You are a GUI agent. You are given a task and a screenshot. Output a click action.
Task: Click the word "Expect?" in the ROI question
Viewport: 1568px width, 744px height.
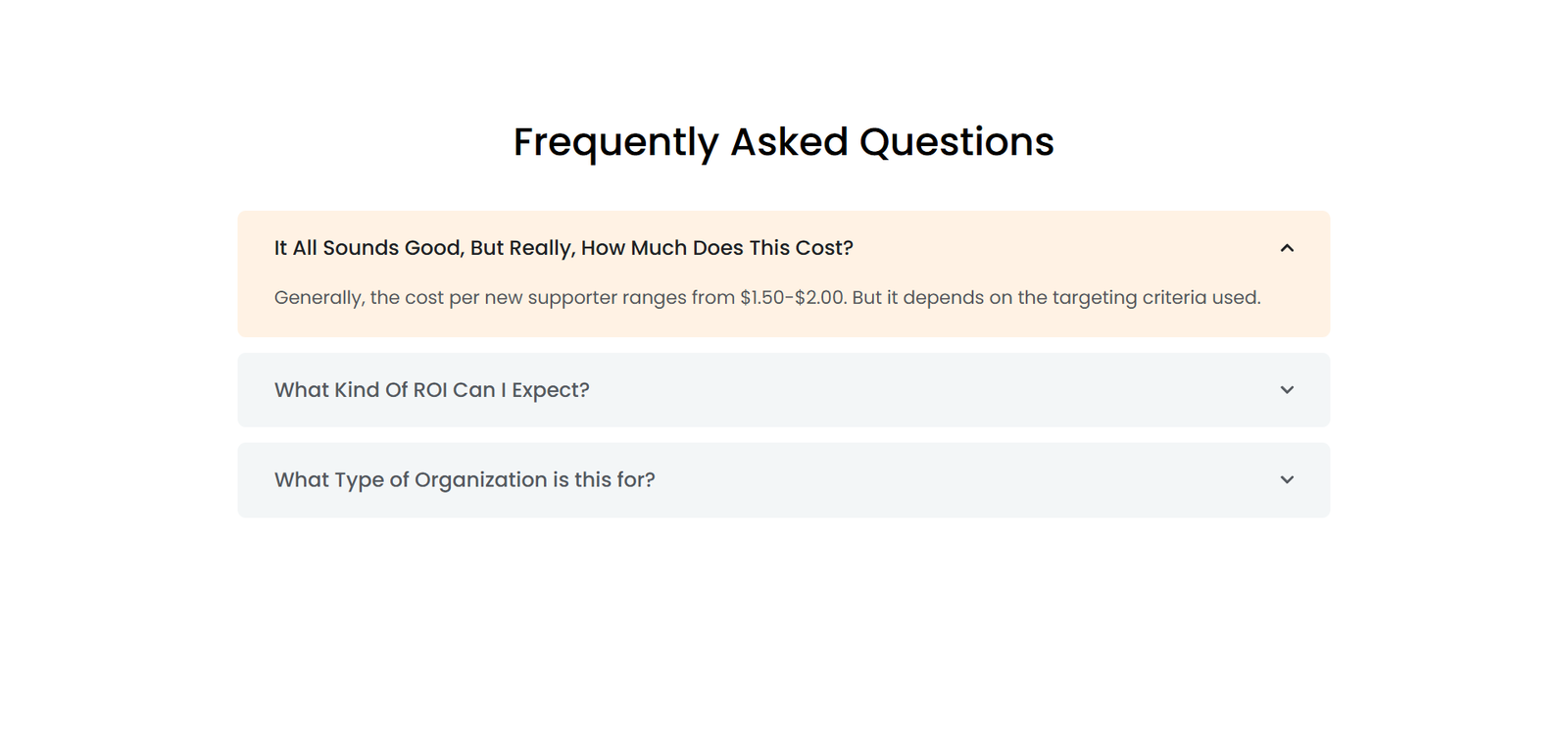[x=551, y=390]
